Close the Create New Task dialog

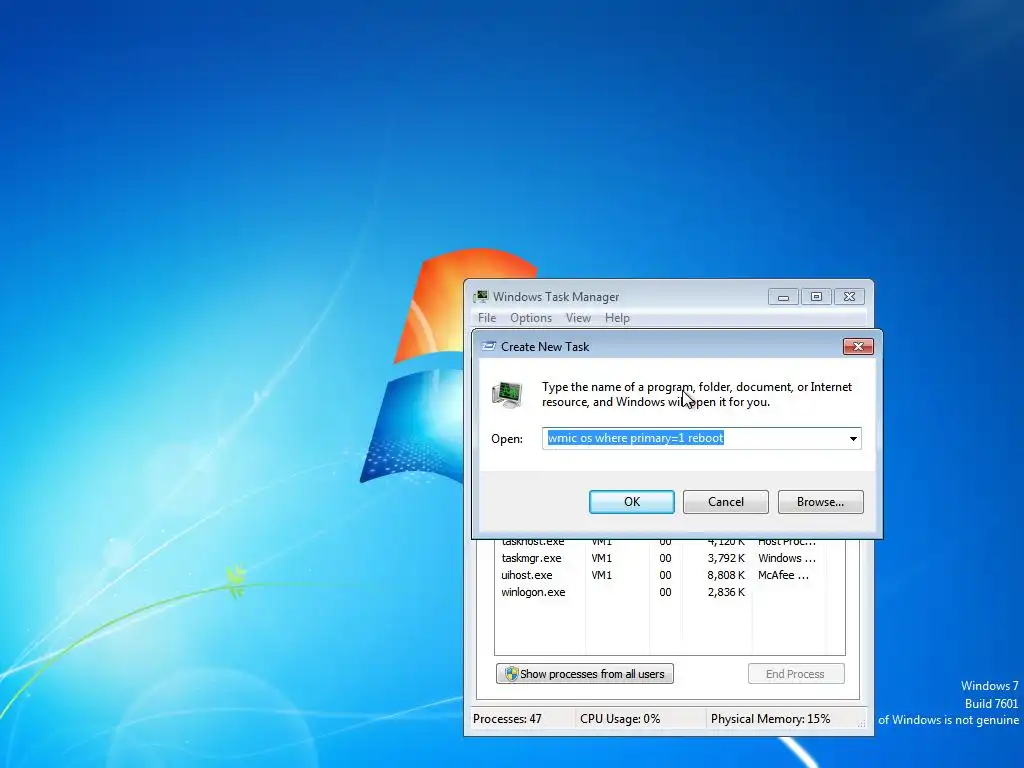(x=858, y=346)
